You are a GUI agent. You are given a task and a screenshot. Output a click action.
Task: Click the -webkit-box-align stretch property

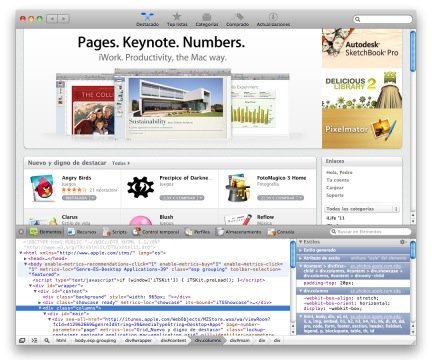341,298
